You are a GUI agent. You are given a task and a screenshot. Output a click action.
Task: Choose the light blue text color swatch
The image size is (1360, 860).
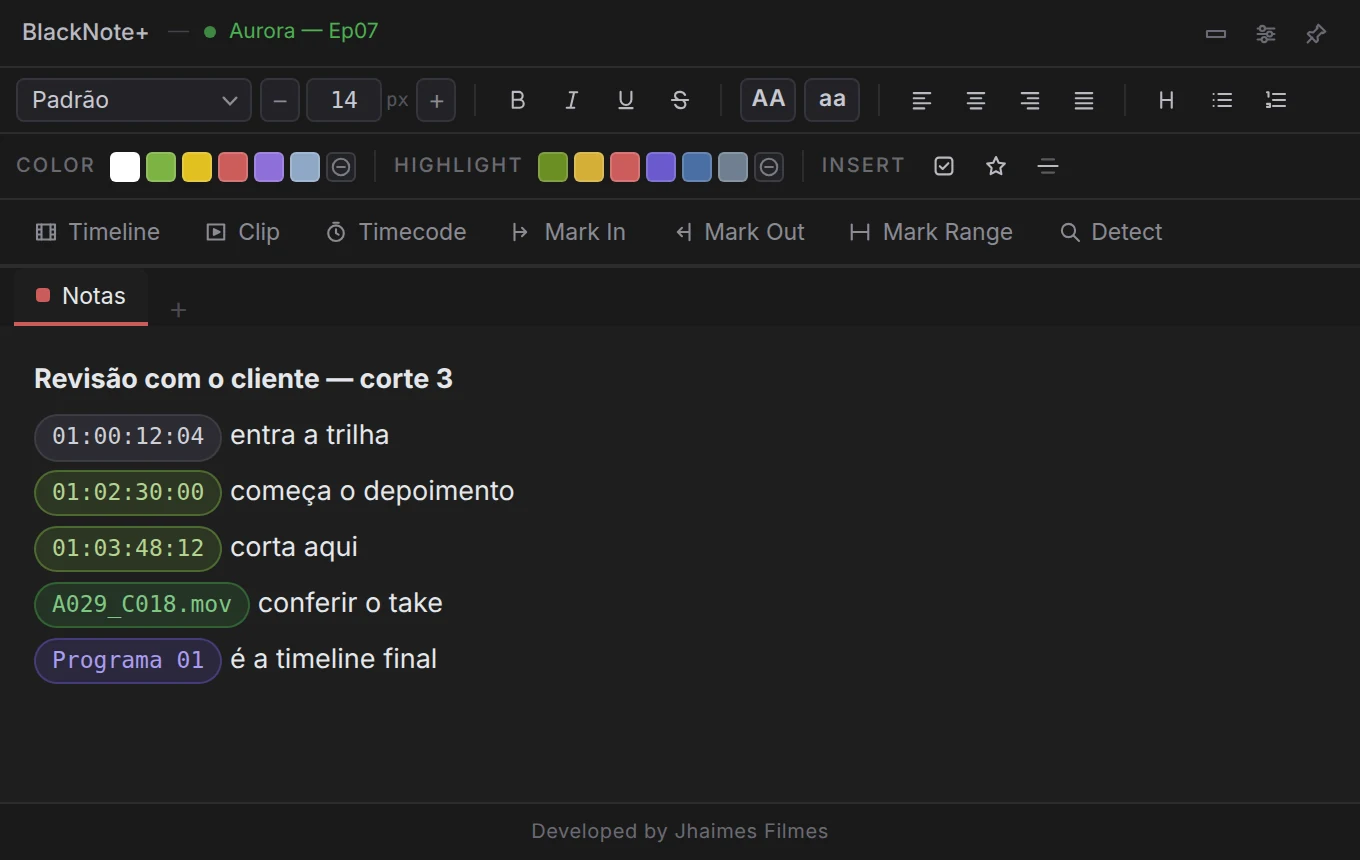tap(305, 167)
